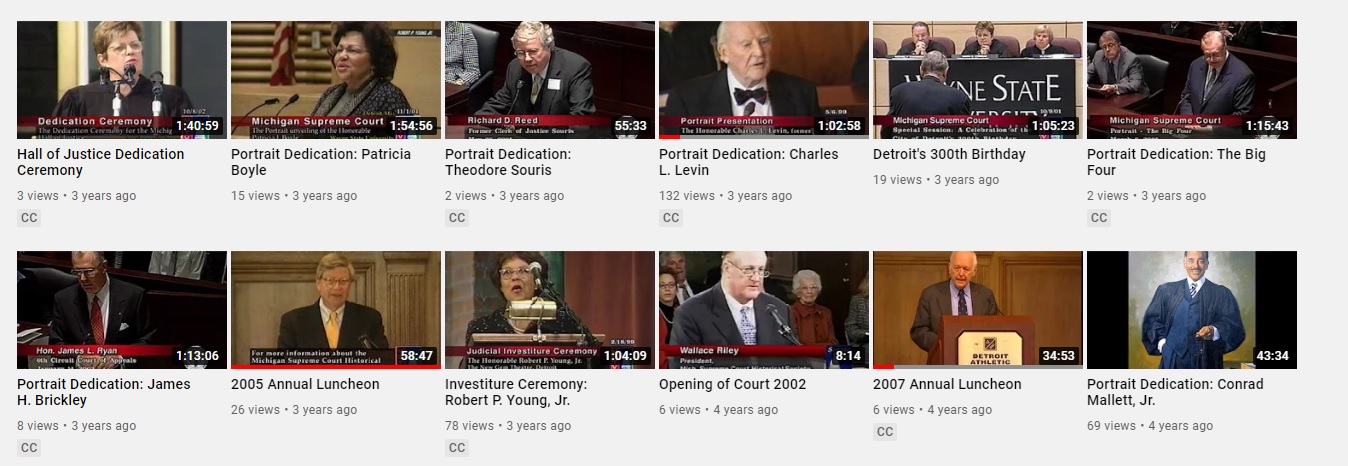Click CC badge under James H. Brickley video

(29, 448)
